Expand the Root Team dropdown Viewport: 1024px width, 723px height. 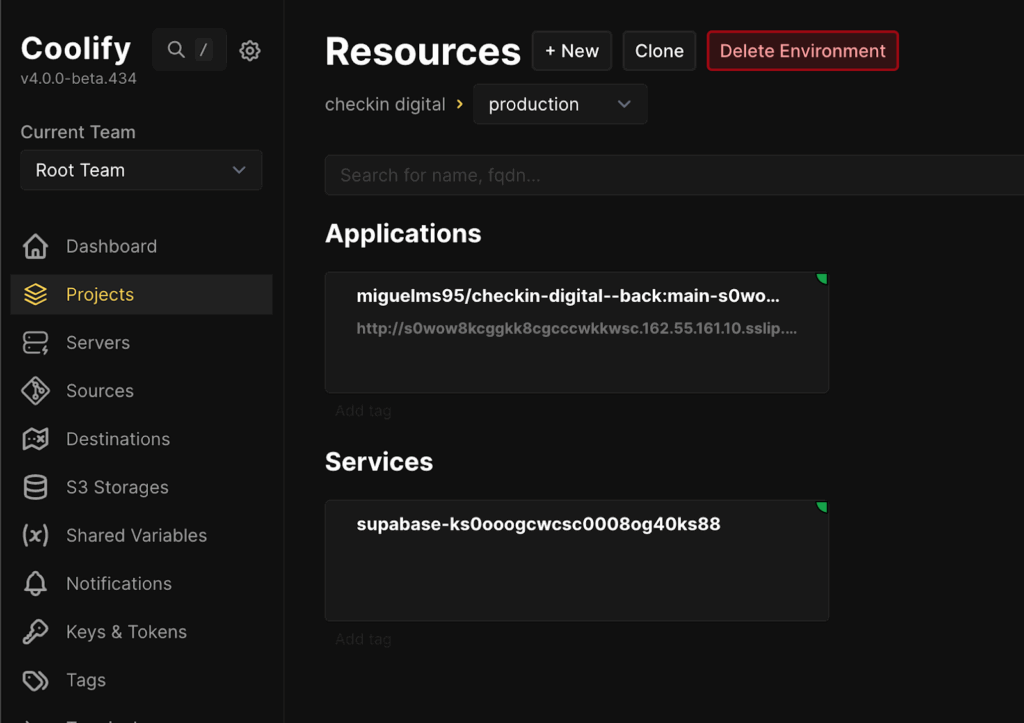[141, 170]
